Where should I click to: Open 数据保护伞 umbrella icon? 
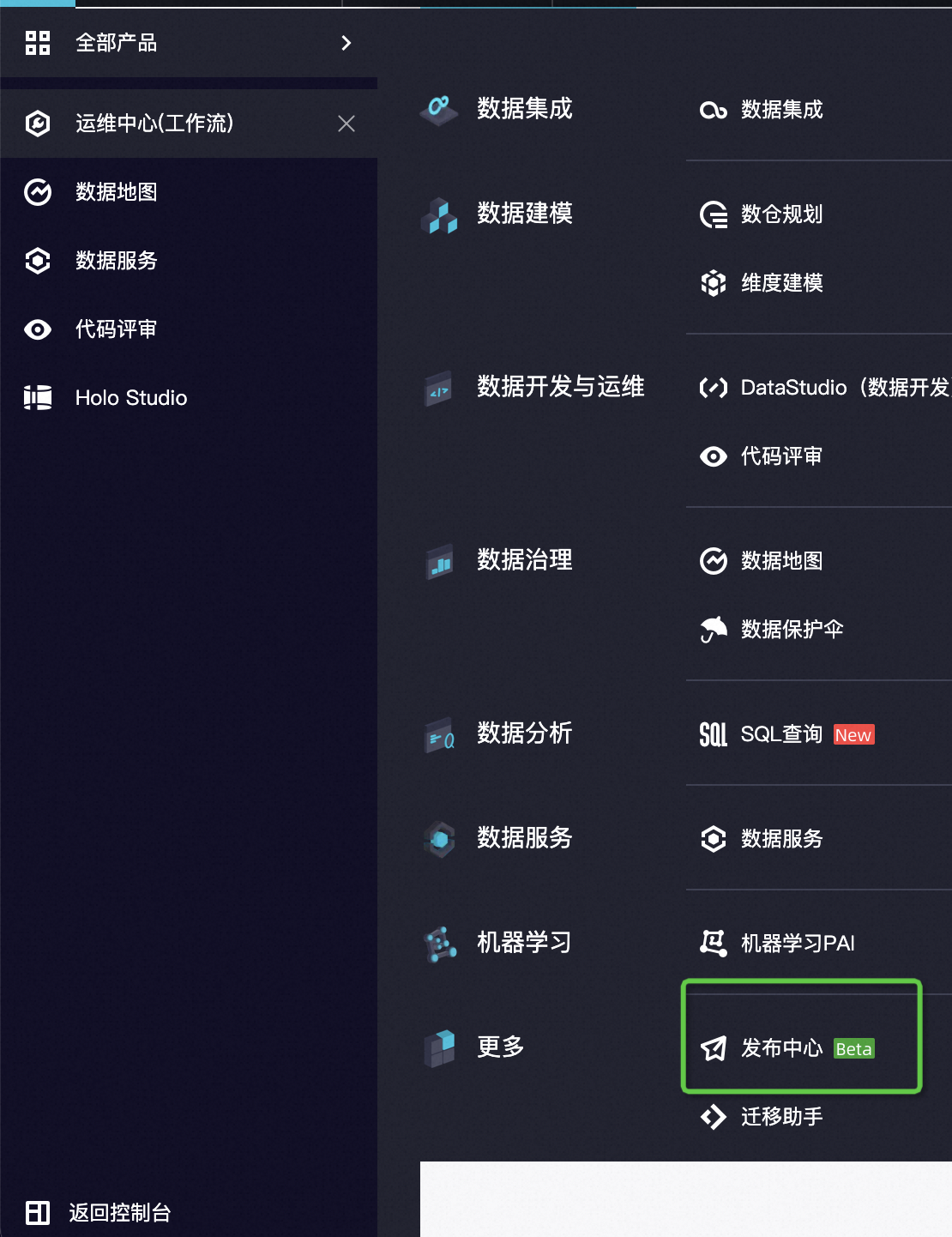714,630
